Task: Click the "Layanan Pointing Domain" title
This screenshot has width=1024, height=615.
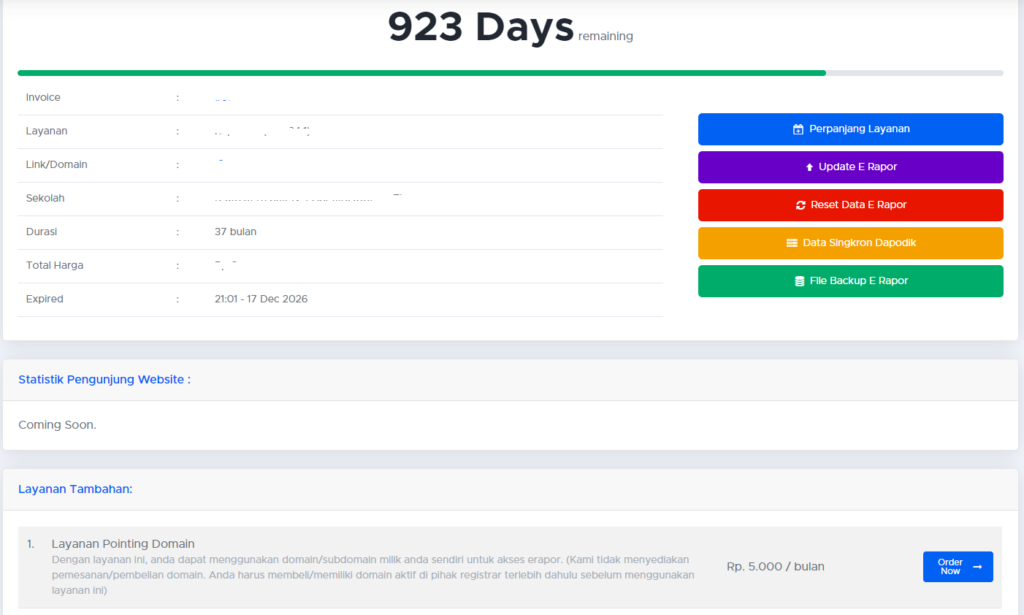Action: tap(123, 544)
